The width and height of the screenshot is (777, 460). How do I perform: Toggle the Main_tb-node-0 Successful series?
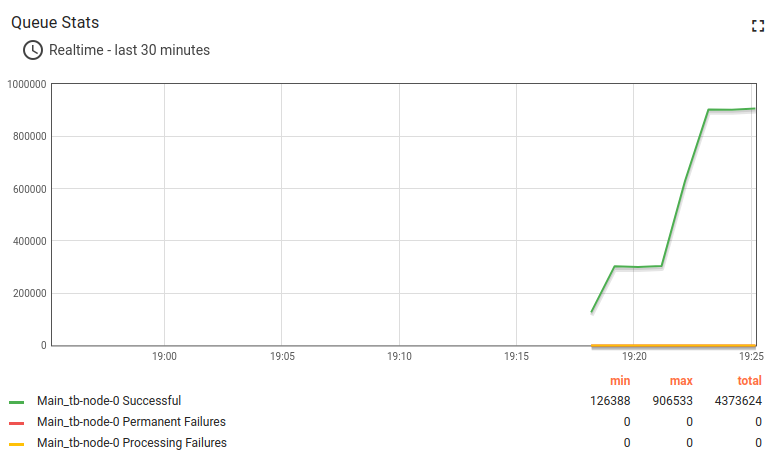[109, 401]
